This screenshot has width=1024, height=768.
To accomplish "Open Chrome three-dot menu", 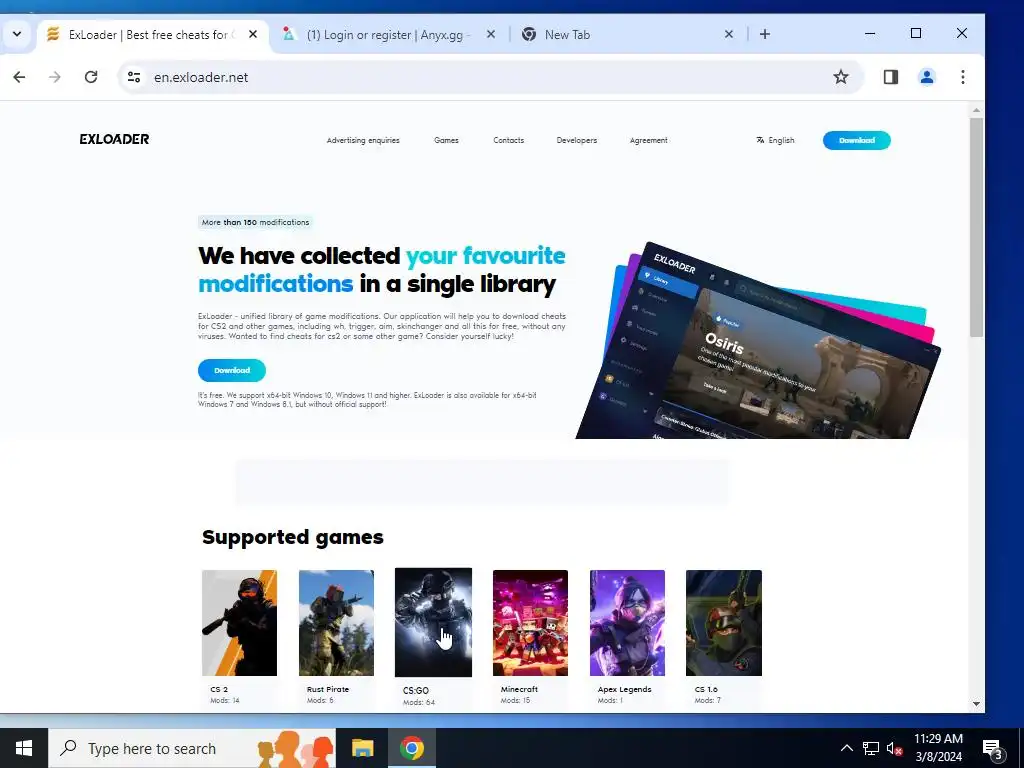I will 963,77.
